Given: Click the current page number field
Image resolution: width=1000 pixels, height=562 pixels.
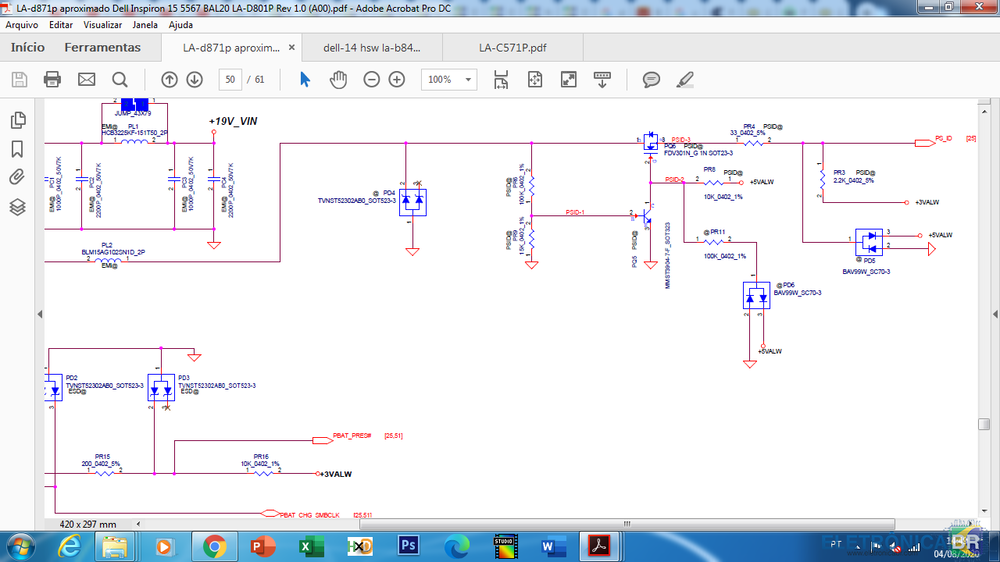Looking at the screenshot, I should coord(231,80).
